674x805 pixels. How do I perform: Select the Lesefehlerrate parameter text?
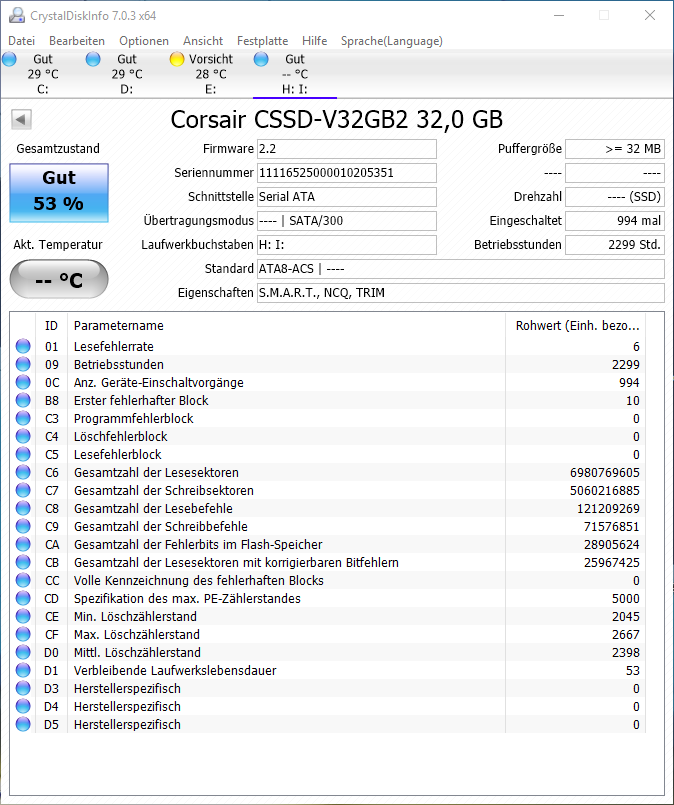point(113,347)
